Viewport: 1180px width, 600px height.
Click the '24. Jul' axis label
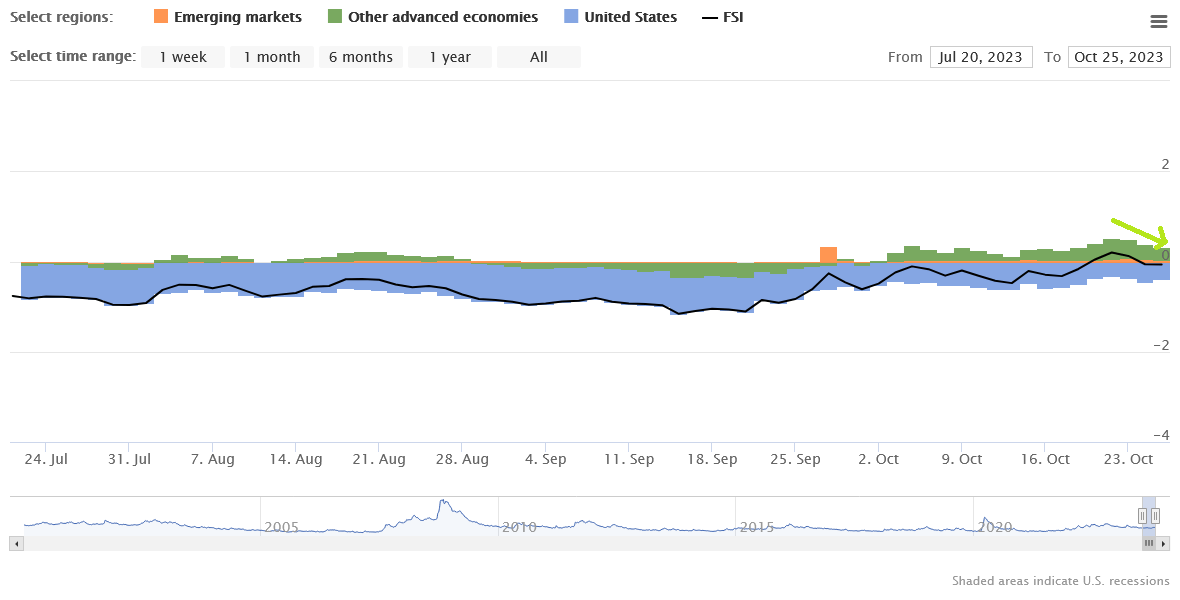tap(46, 459)
